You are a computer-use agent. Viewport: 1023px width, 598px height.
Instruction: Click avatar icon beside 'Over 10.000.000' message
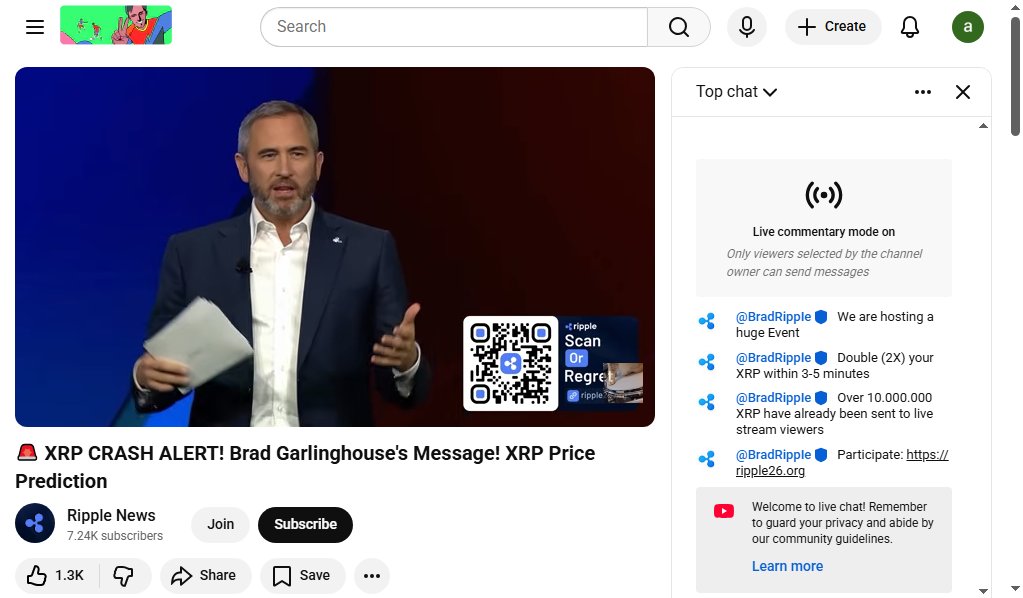pos(707,402)
